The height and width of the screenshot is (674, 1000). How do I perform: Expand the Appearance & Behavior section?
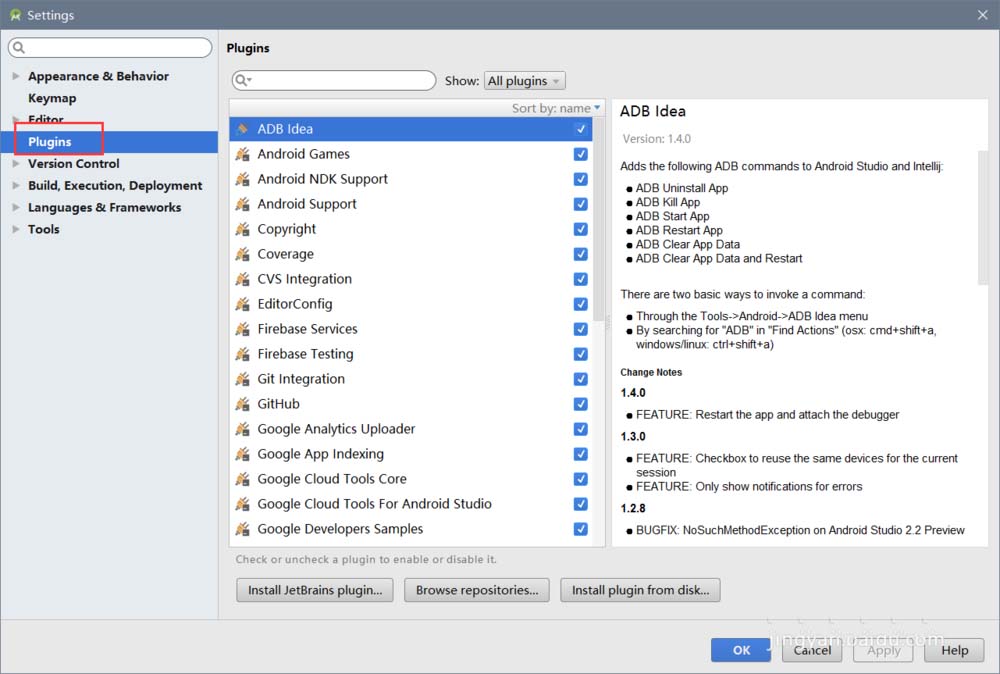pyautogui.click(x=15, y=76)
